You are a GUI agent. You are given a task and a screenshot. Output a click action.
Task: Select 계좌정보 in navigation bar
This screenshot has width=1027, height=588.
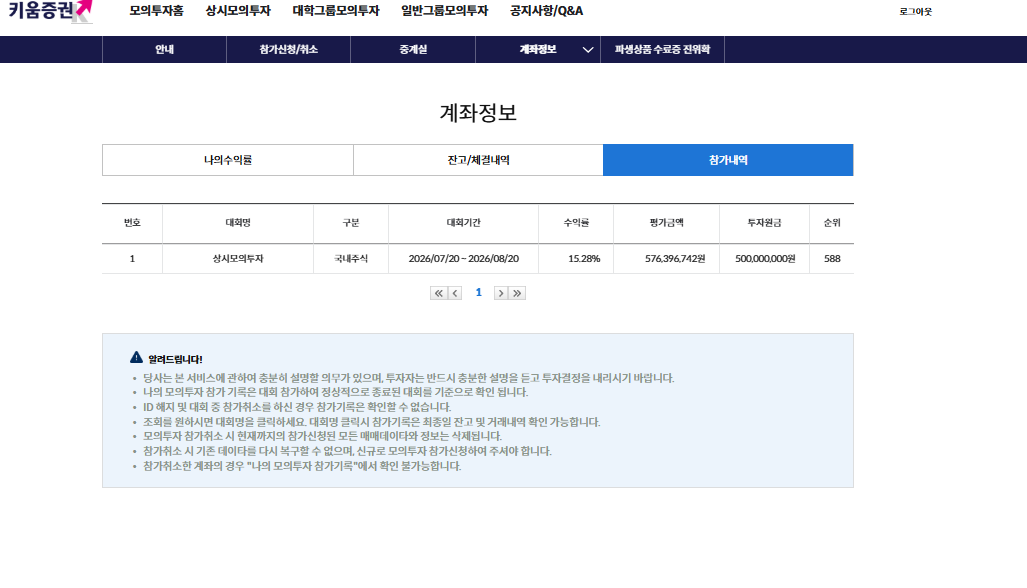click(x=538, y=50)
